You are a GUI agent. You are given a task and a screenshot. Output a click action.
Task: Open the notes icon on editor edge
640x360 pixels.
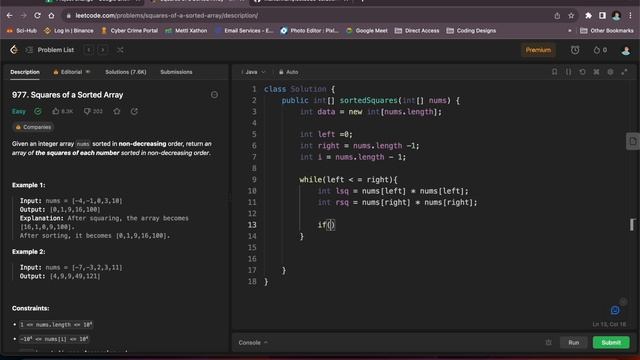[x=633, y=142]
